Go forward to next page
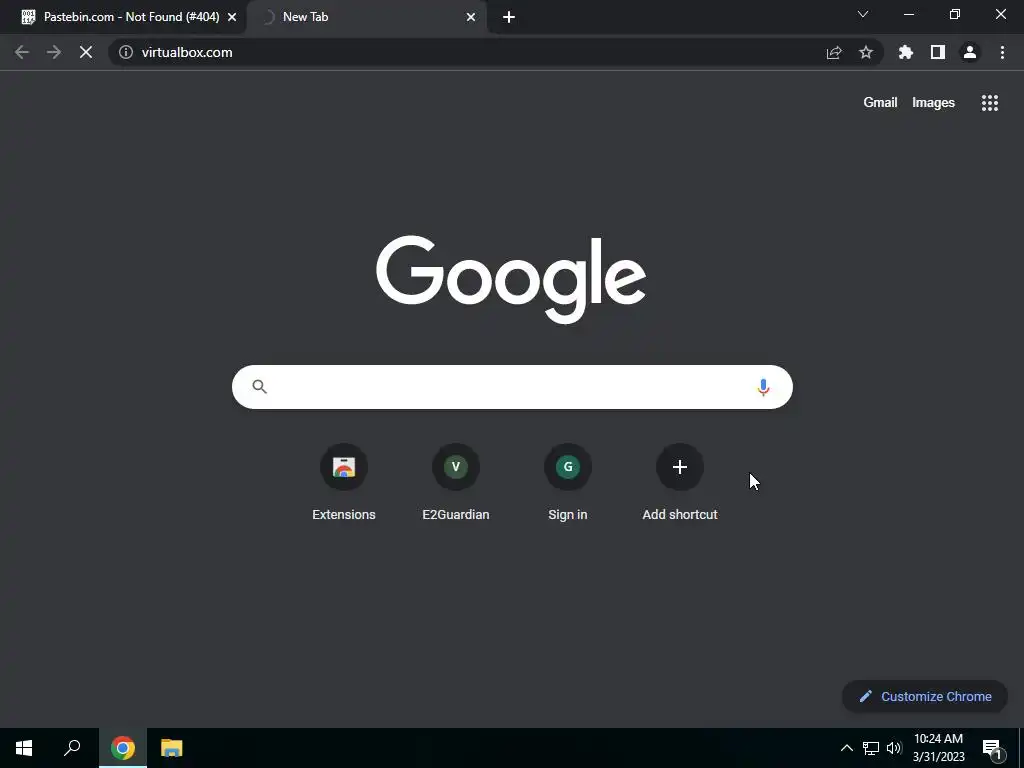Image resolution: width=1024 pixels, height=768 pixels. (54, 52)
